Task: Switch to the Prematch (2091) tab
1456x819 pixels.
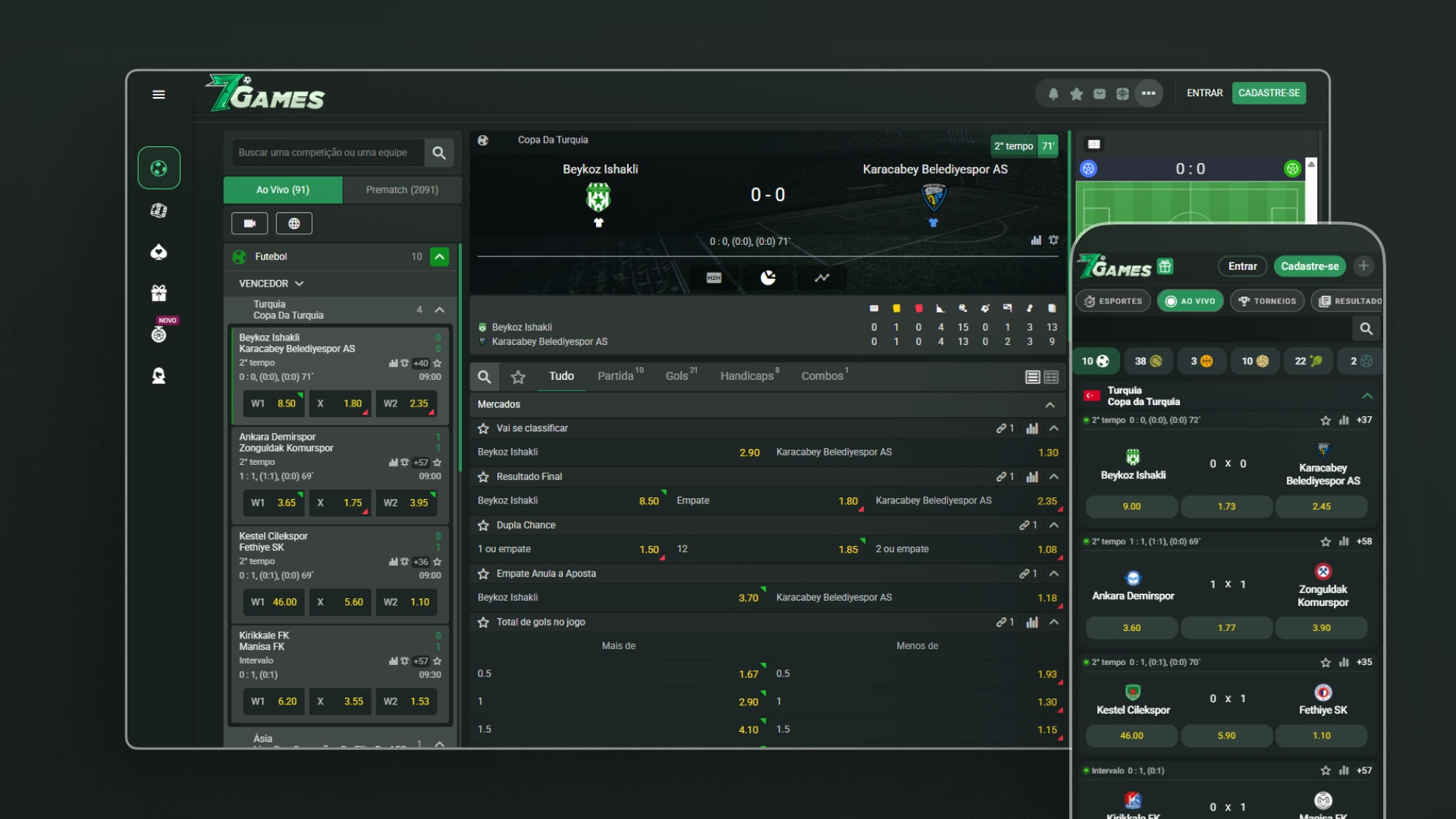Action: click(x=402, y=190)
